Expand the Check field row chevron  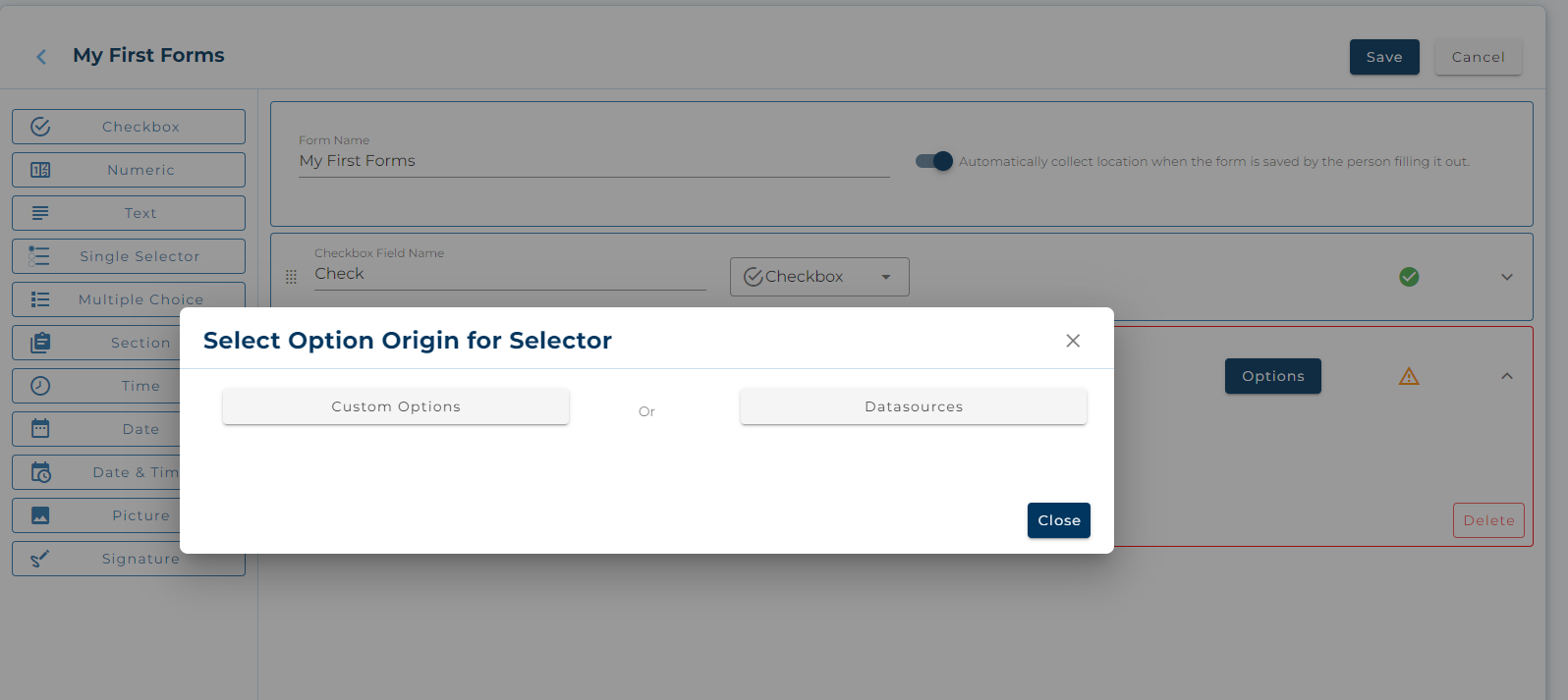(x=1507, y=277)
